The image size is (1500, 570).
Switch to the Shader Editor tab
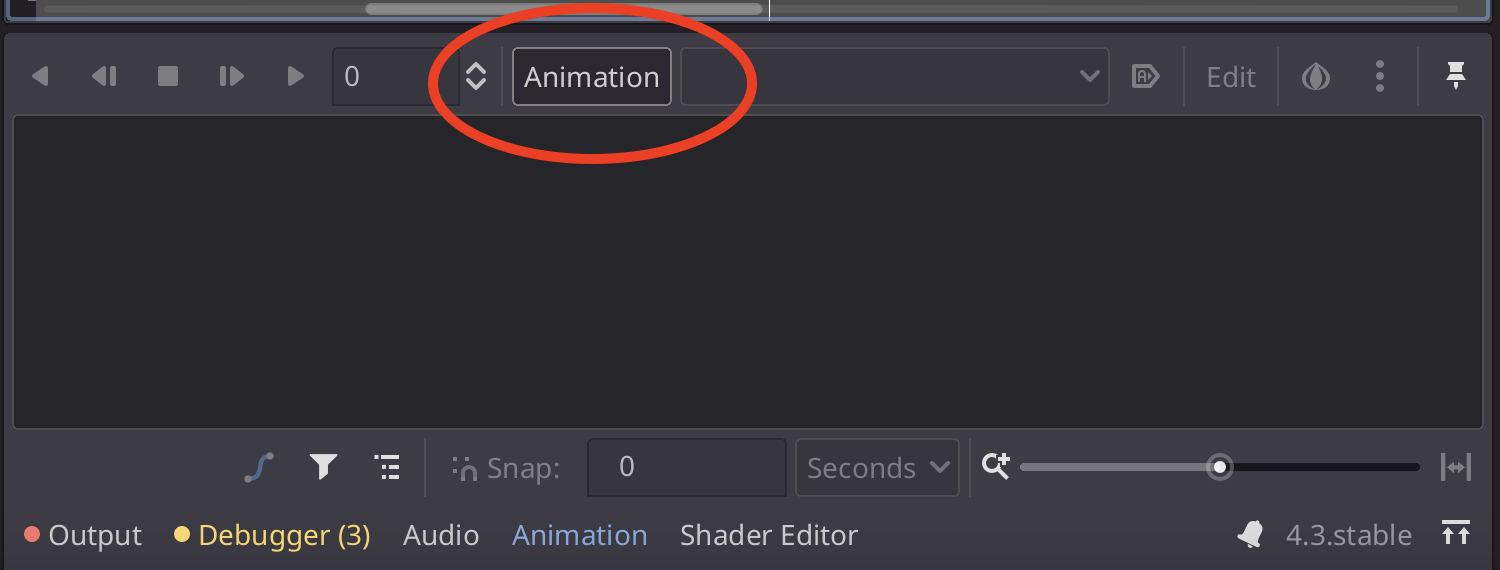768,536
